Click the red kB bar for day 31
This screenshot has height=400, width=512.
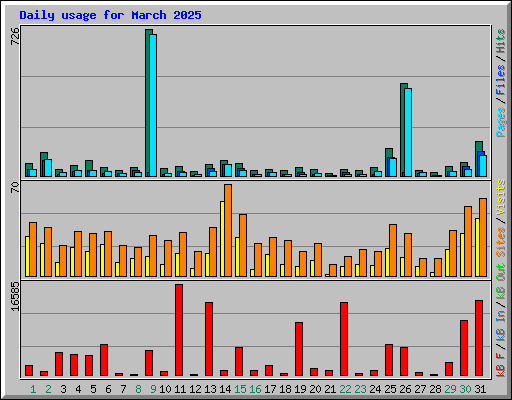[x=479, y=338]
